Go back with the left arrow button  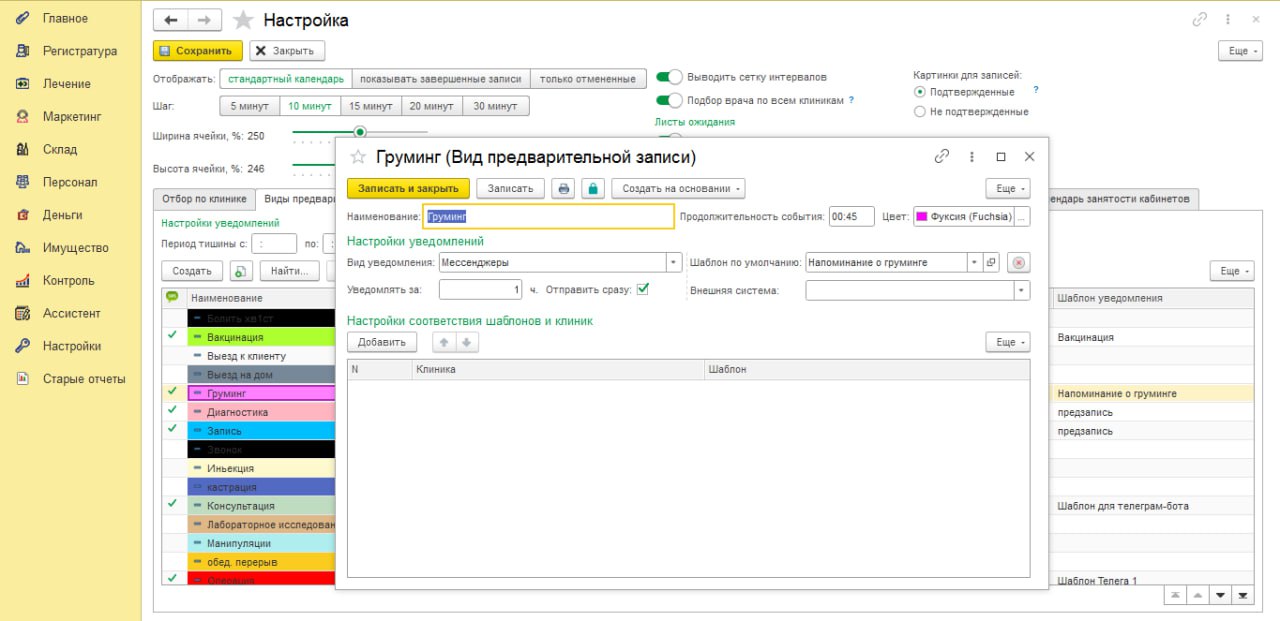coord(170,20)
